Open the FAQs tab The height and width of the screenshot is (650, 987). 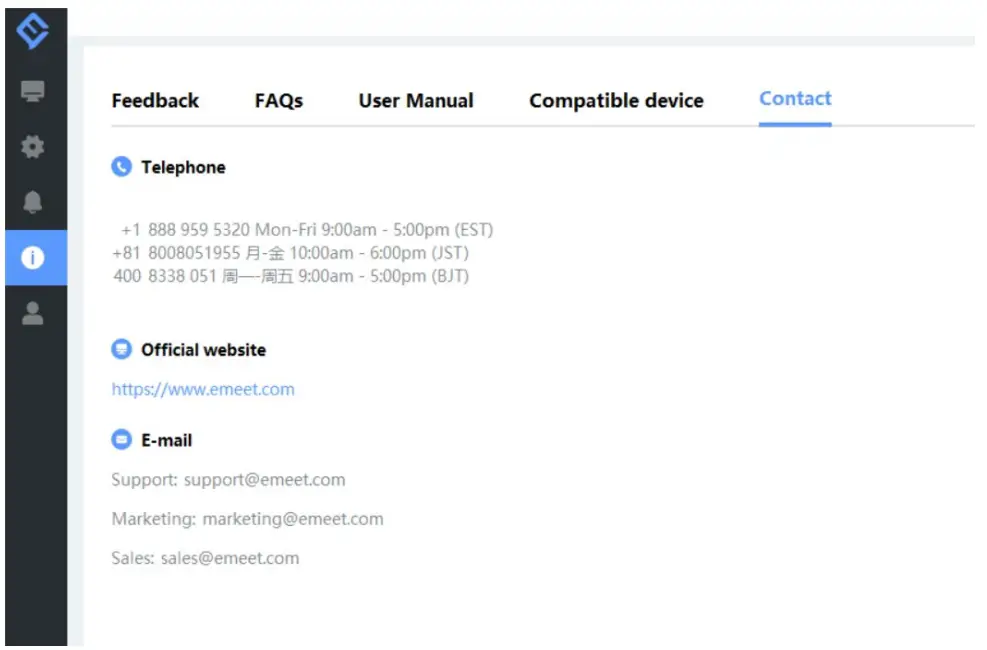[278, 100]
